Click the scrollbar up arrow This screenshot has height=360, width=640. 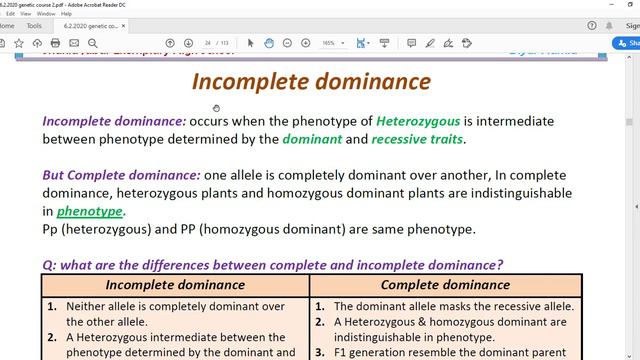tap(629, 58)
